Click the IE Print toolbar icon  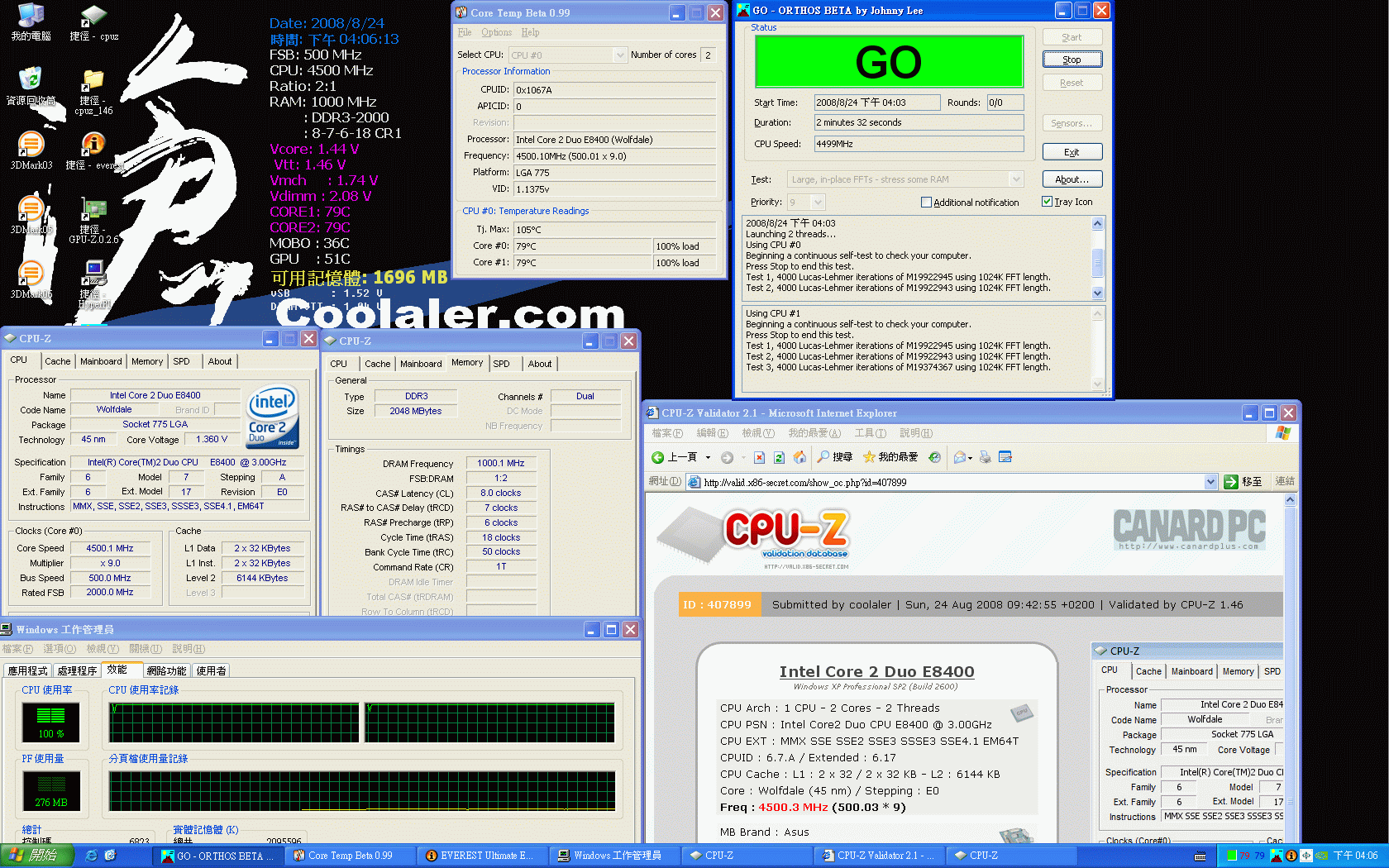pos(985,457)
